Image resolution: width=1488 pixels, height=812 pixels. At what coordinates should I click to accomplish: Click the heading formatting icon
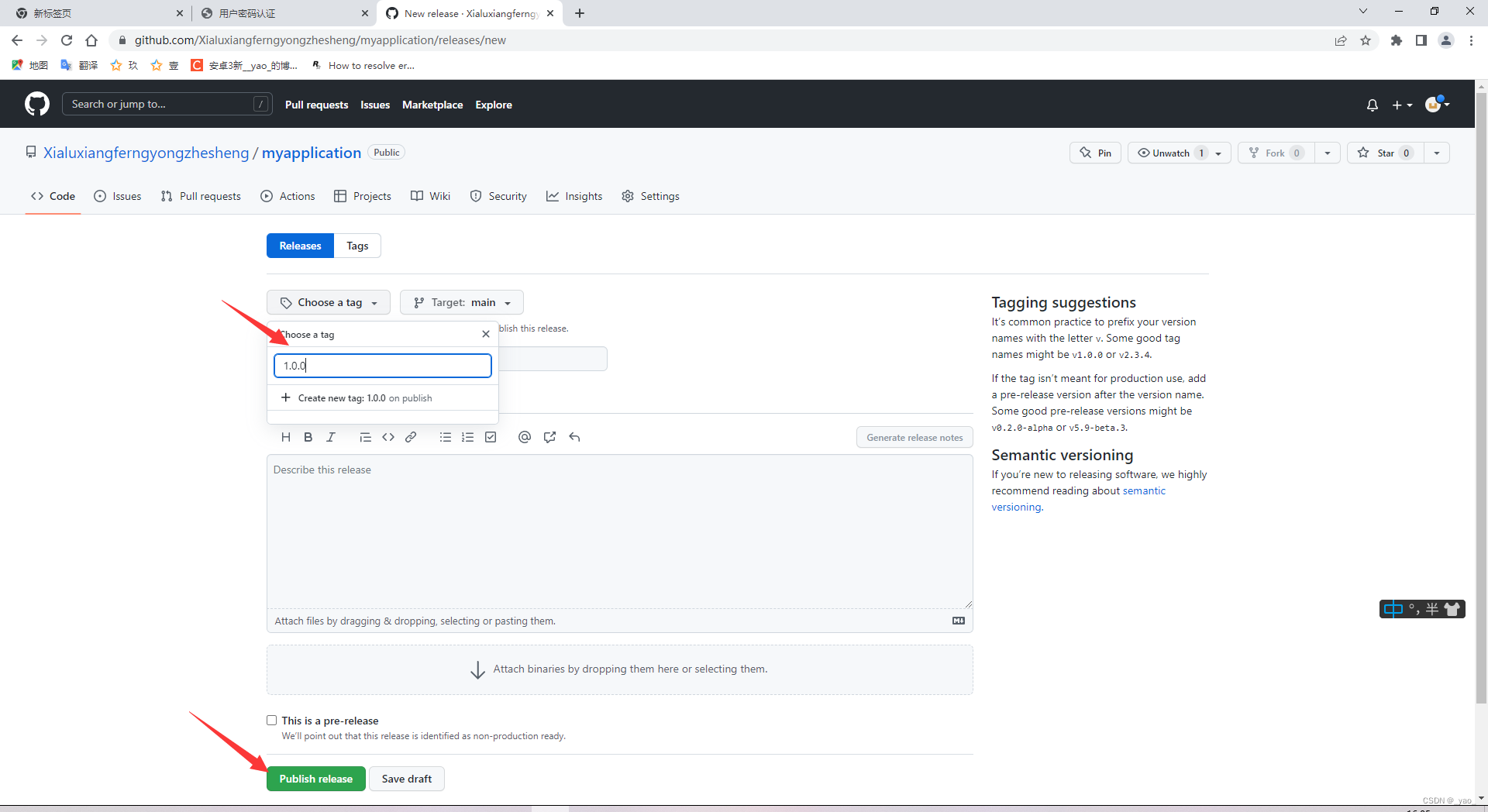286,437
